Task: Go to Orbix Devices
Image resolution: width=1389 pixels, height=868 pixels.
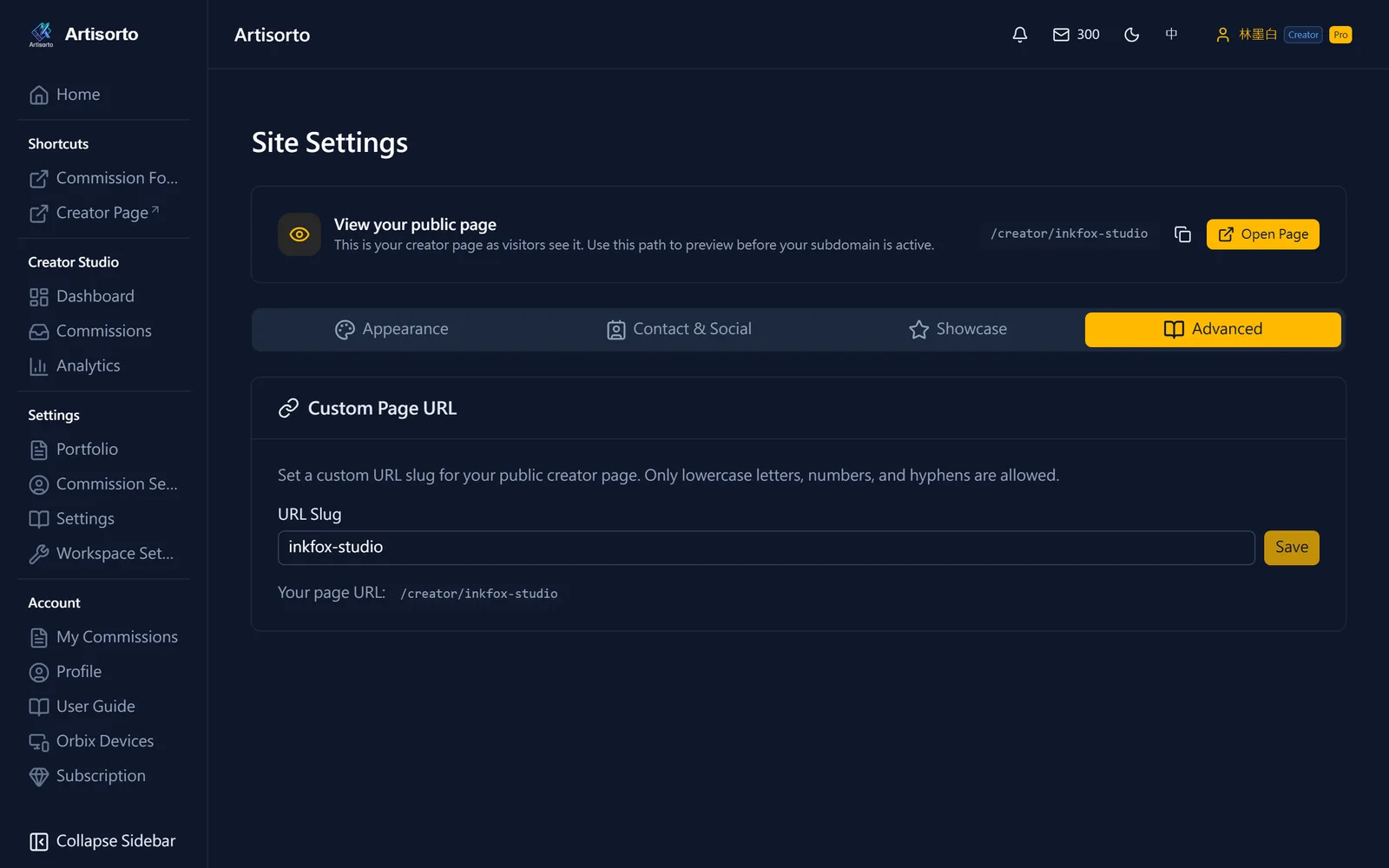Action: (x=104, y=740)
